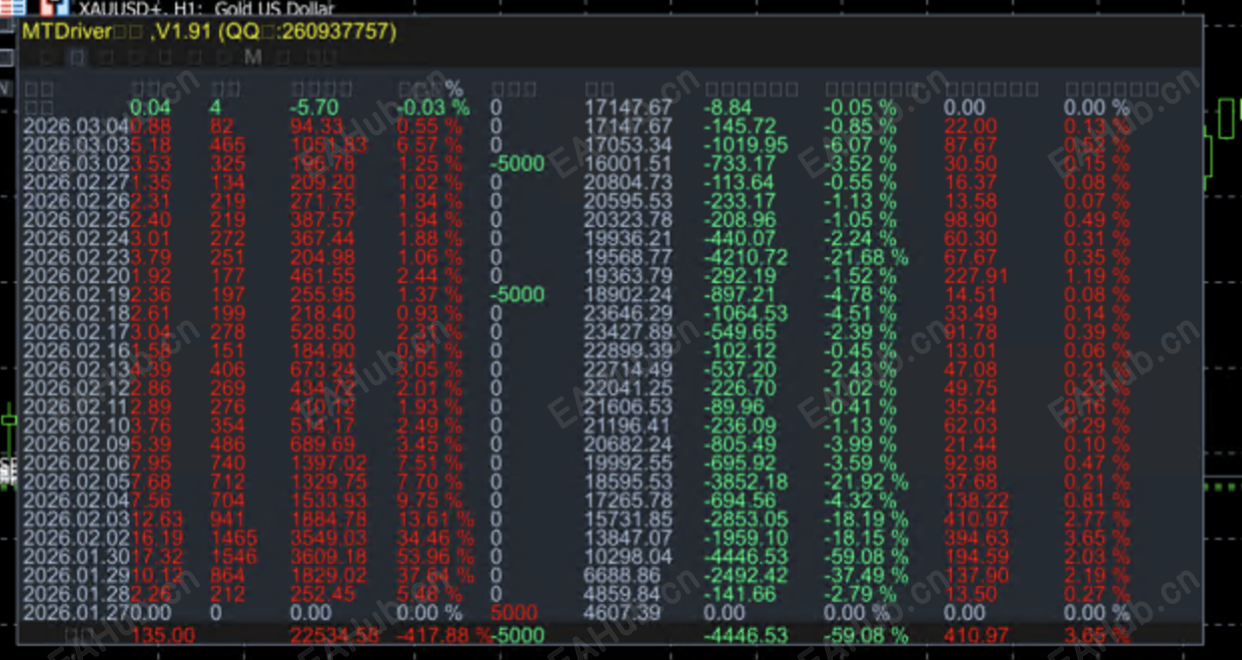Click balance value 6688.86
1242x660 pixels.
[623, 576]
